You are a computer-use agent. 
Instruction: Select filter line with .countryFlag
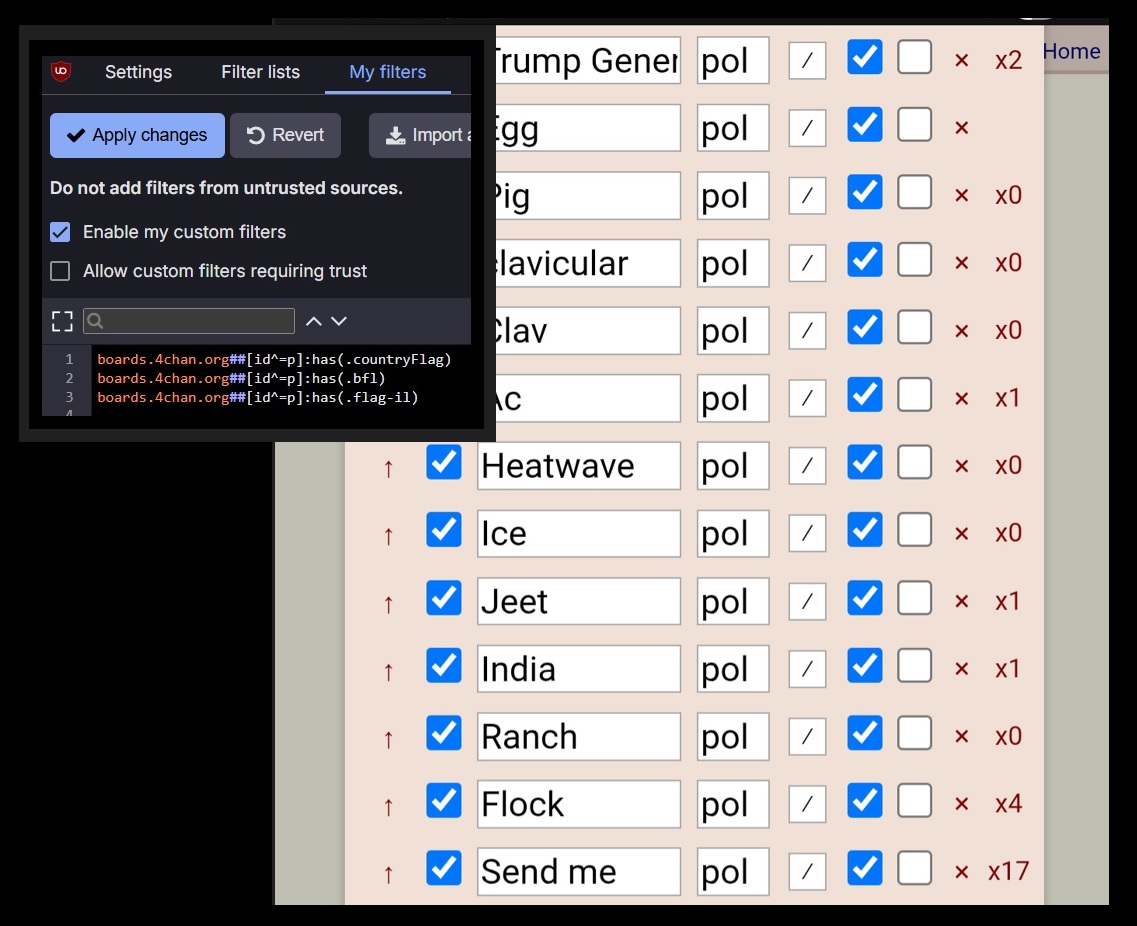[x=274, y=359]
